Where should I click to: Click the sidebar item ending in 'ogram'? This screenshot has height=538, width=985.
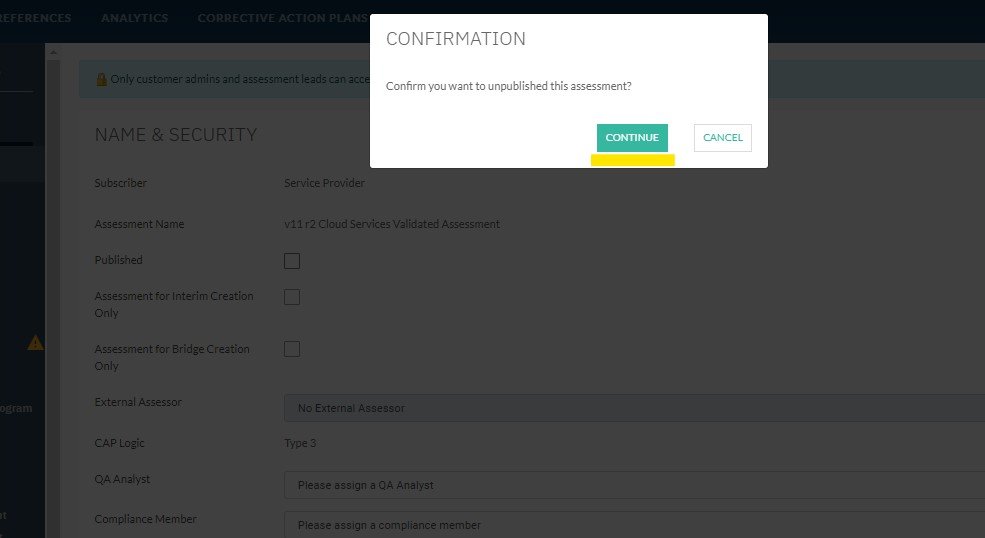(16, 408)
